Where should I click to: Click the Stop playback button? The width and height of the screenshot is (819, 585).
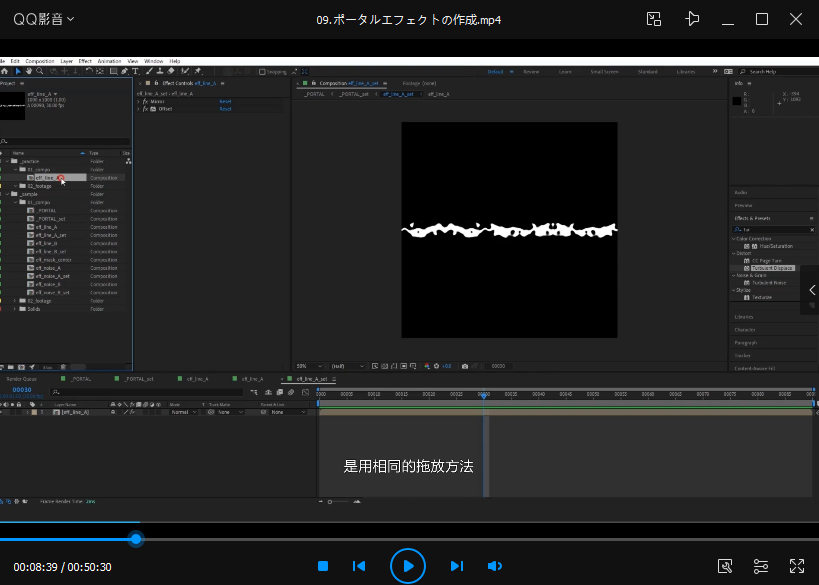point(323,566)
